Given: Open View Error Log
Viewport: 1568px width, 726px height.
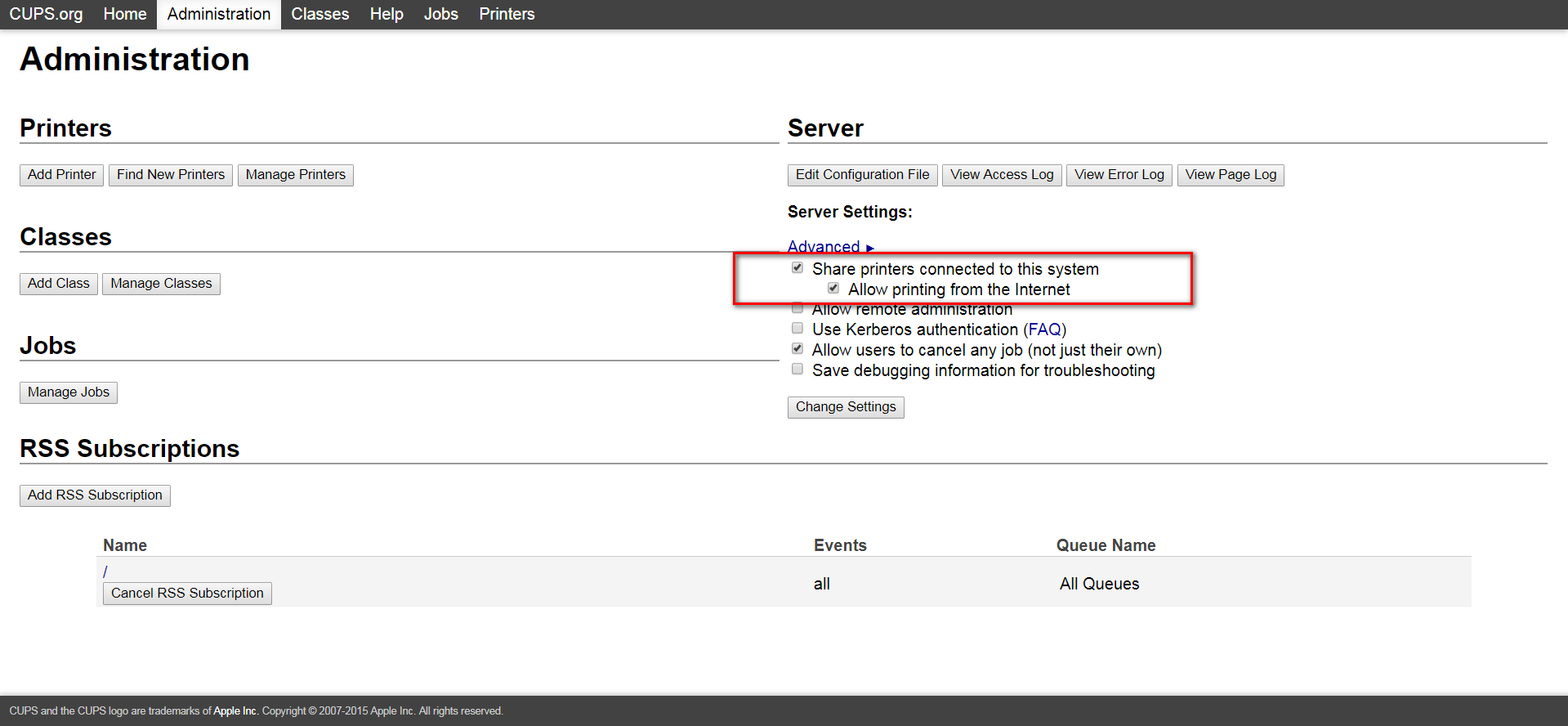Looking at the screenshot, I should [1119, 175].
